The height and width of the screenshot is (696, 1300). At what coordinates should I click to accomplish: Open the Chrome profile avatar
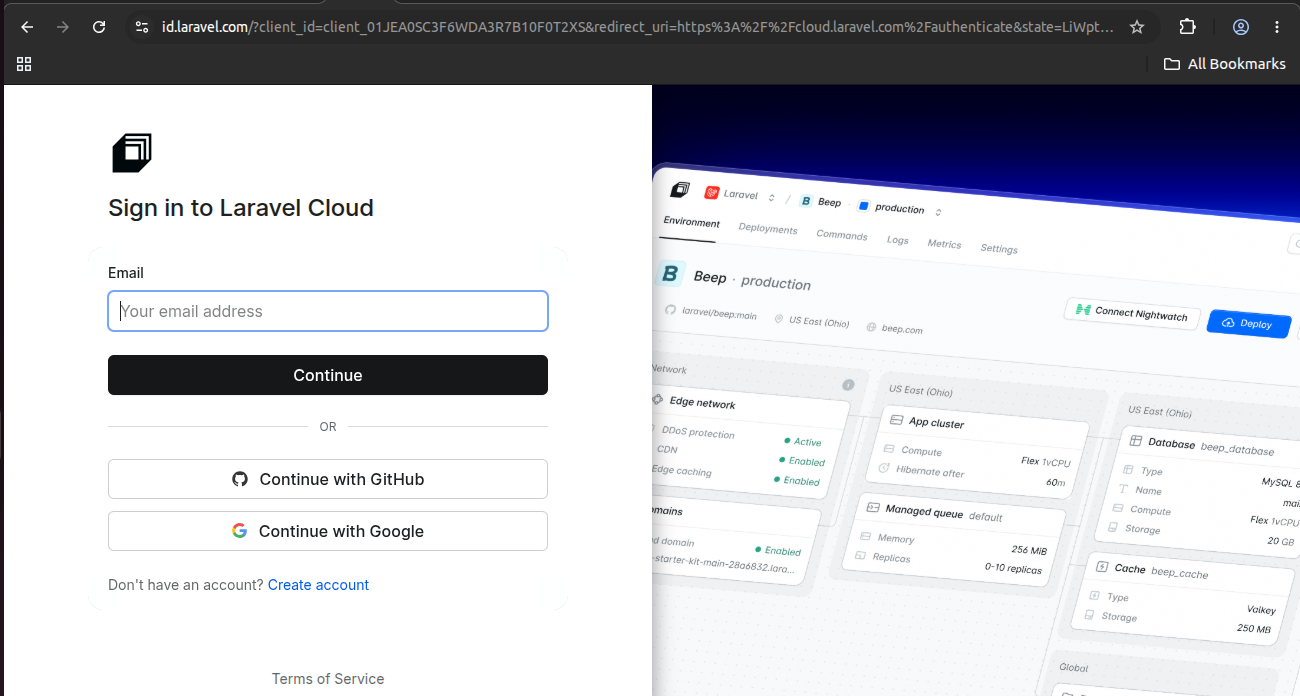pos(1241,27)
